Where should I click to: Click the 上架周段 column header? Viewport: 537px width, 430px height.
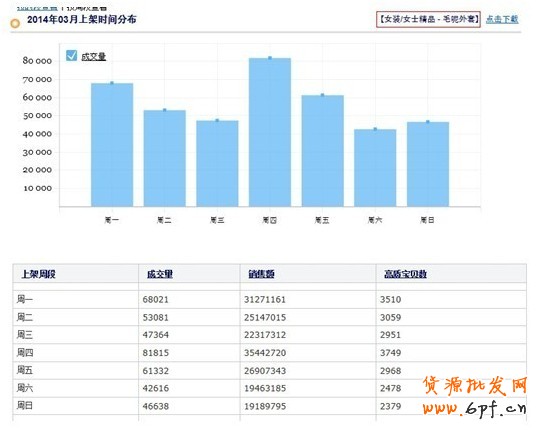[38, 274]
